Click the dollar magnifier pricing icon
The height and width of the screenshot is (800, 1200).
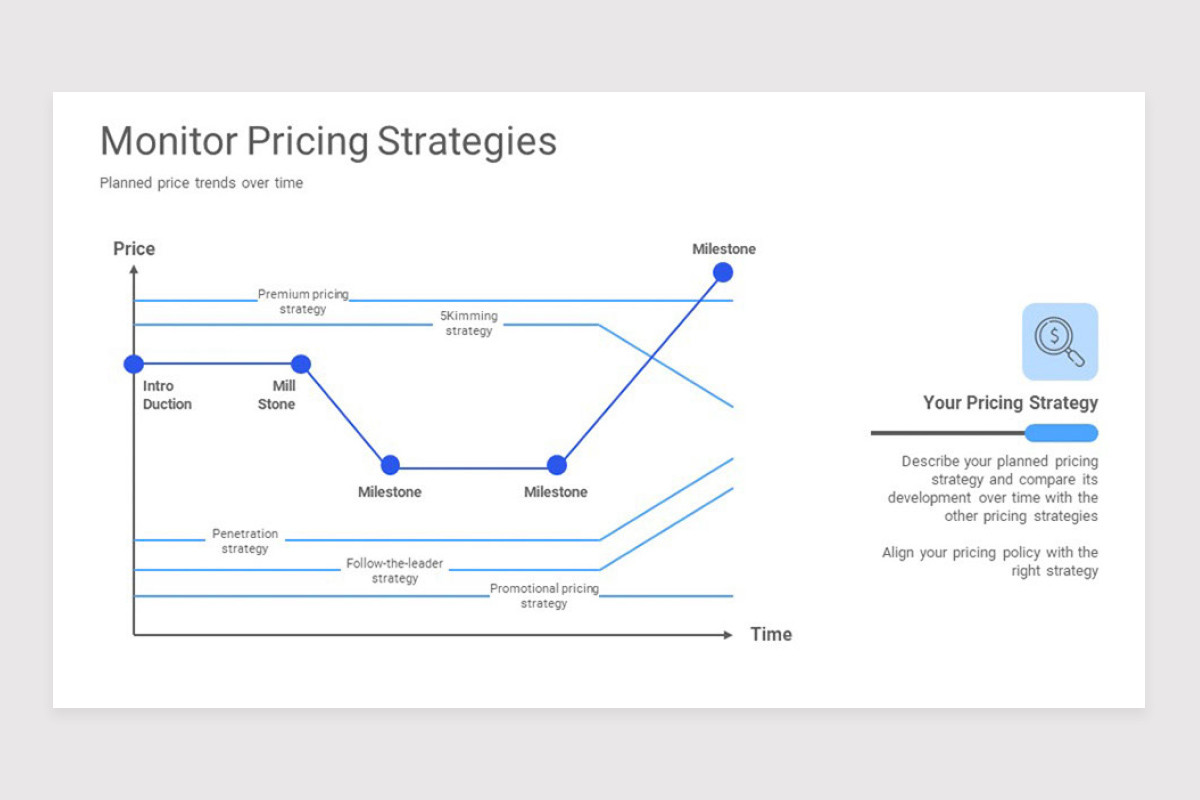point(1060,342)
